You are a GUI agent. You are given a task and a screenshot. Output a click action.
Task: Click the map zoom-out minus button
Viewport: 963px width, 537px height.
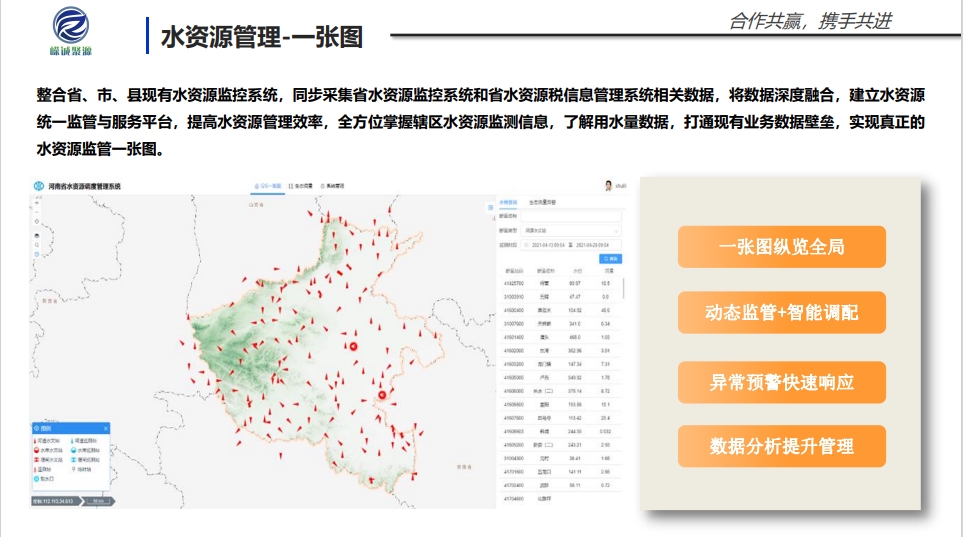[36, 213]
